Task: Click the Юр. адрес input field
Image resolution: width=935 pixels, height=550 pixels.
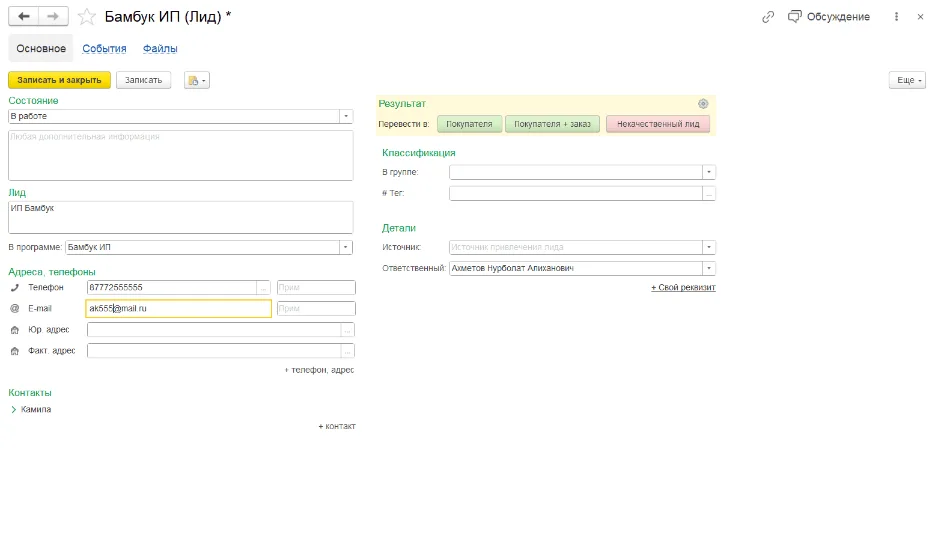Action: (x=214, y=330)
